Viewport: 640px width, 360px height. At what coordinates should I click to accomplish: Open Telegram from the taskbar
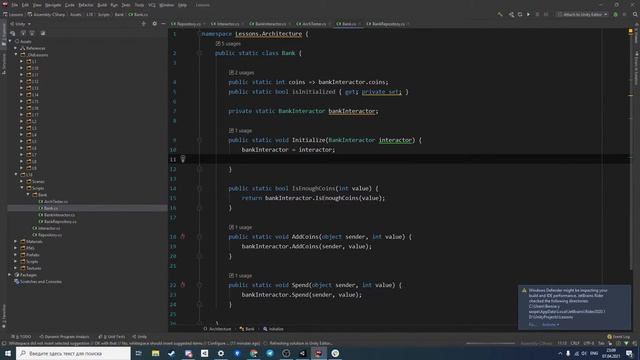(x=270, y=353)
